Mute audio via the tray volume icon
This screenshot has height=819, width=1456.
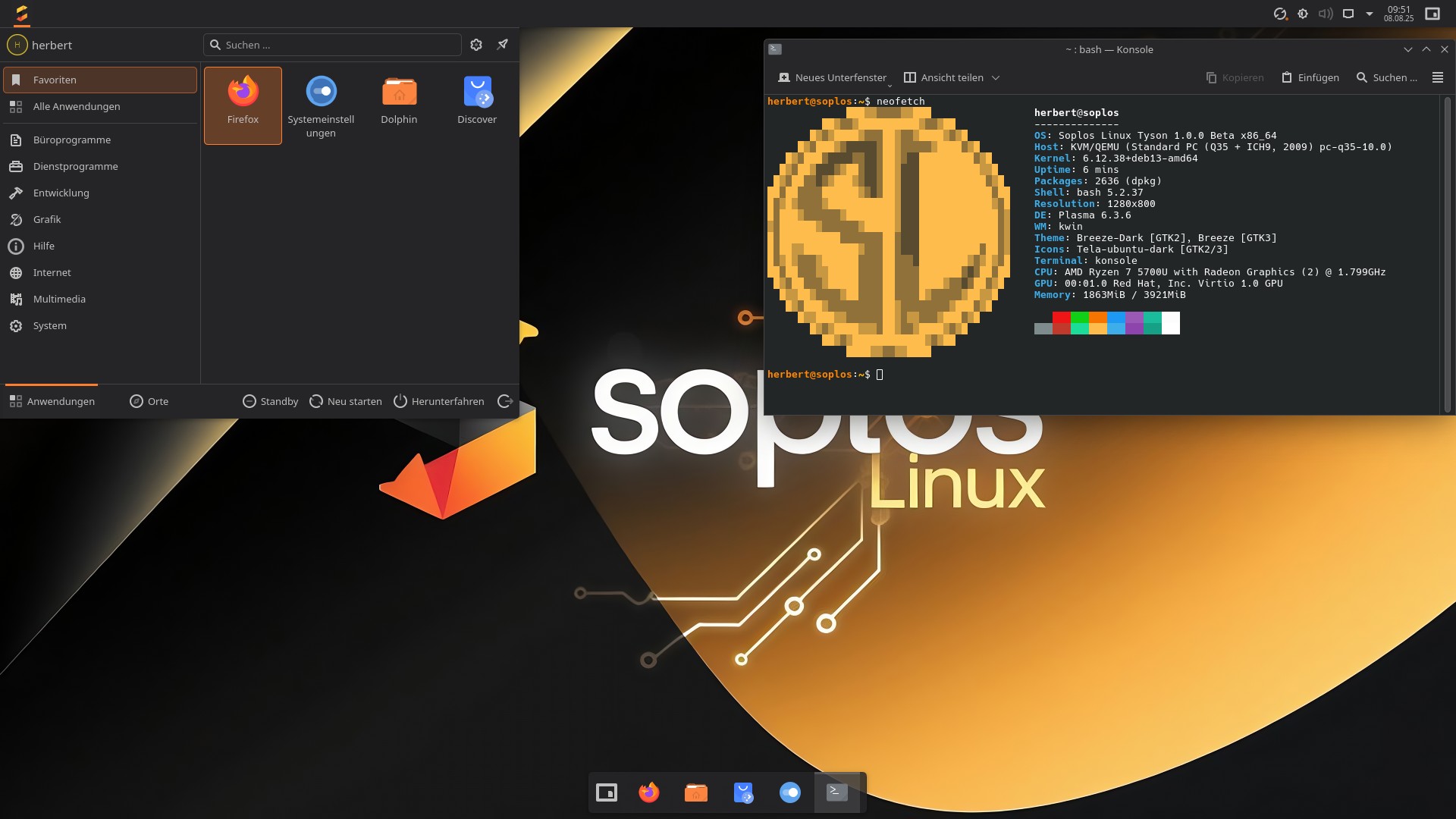click(x=1325, y=14)
